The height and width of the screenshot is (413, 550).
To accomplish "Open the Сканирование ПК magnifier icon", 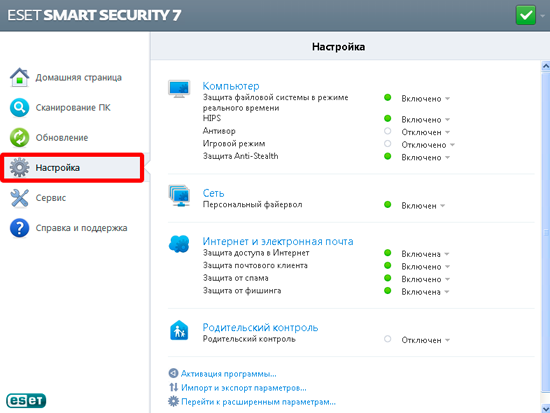I will [20, 107].
